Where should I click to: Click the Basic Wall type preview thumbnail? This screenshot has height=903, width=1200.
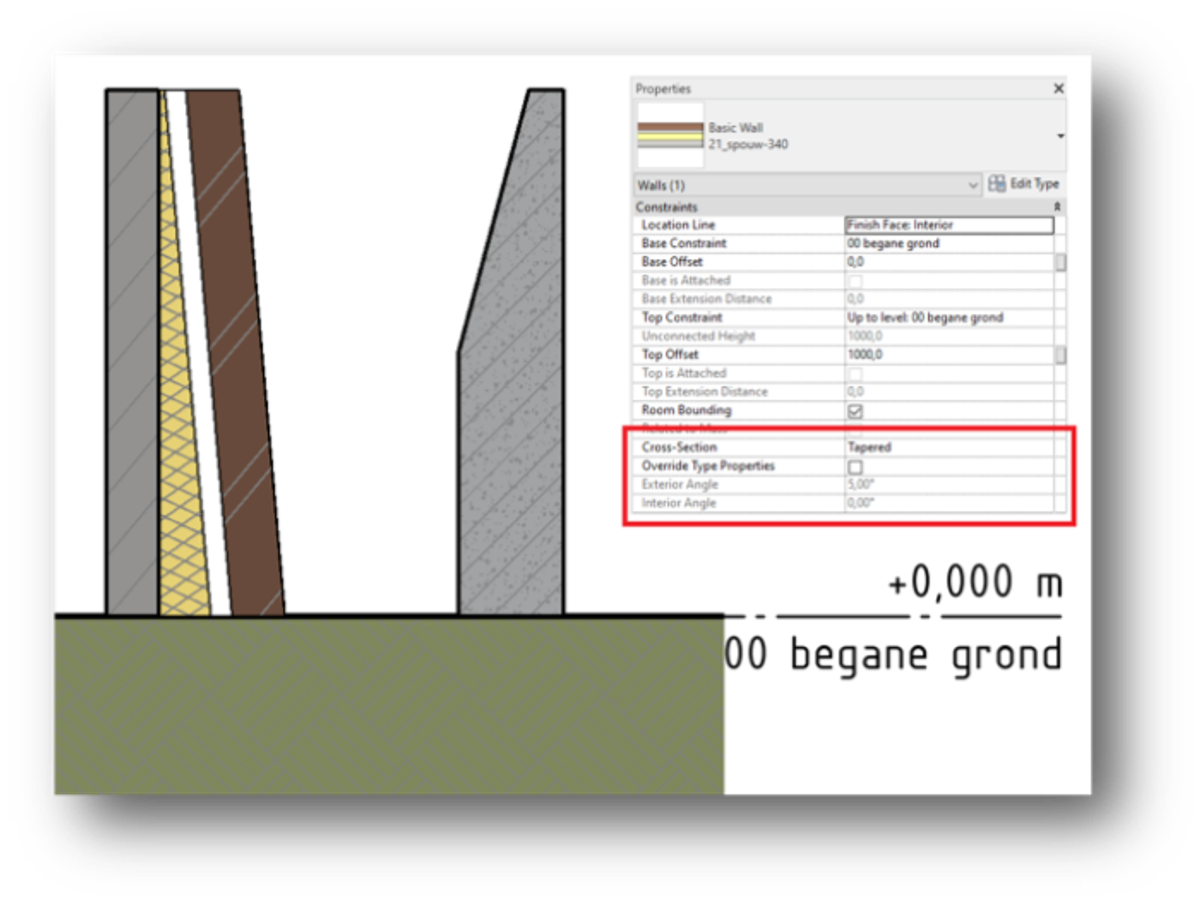tap(670, 135)
